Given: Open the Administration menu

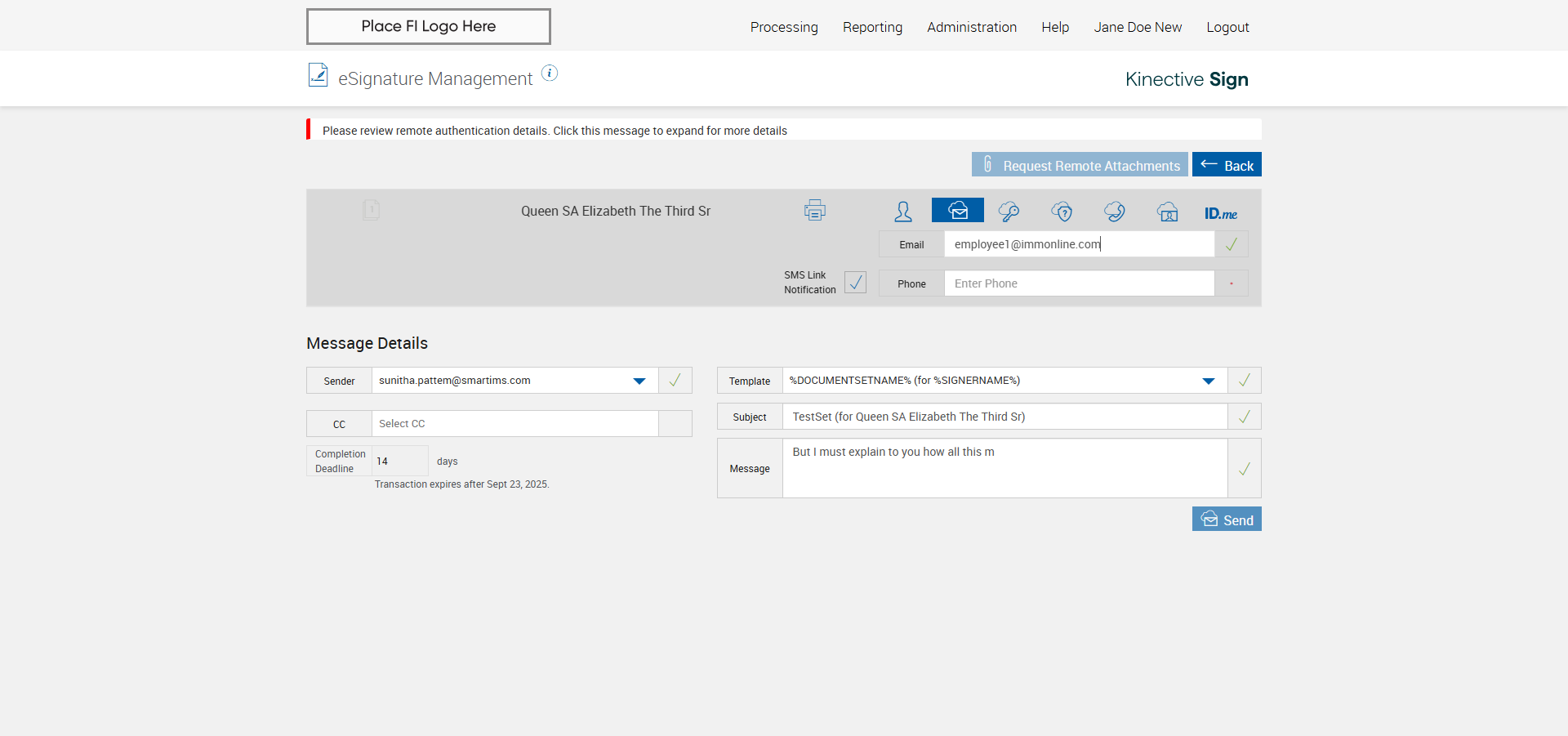Looking at the screenshot, I should click(971, 27).
